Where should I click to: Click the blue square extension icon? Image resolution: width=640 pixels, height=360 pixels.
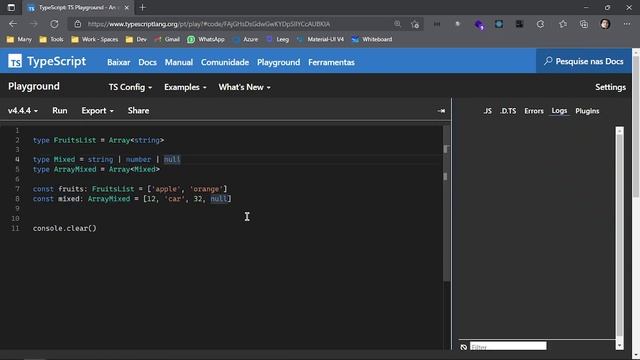tap(499, 24)
